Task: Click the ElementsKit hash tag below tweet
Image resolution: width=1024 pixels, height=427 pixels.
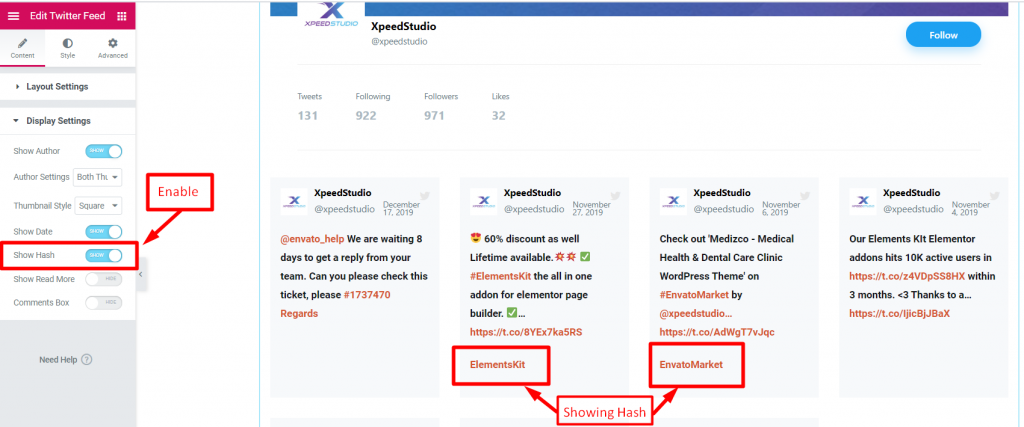Action: click(x=498, y=365)
